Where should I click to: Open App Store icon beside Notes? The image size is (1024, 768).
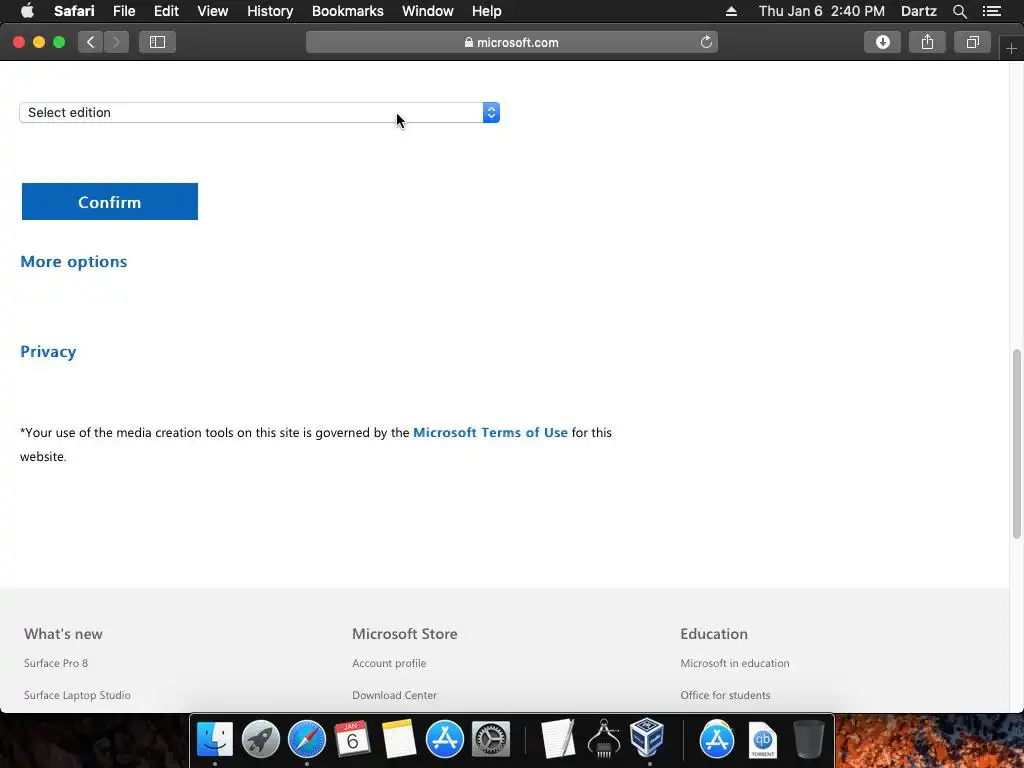[x=445, y=739]
